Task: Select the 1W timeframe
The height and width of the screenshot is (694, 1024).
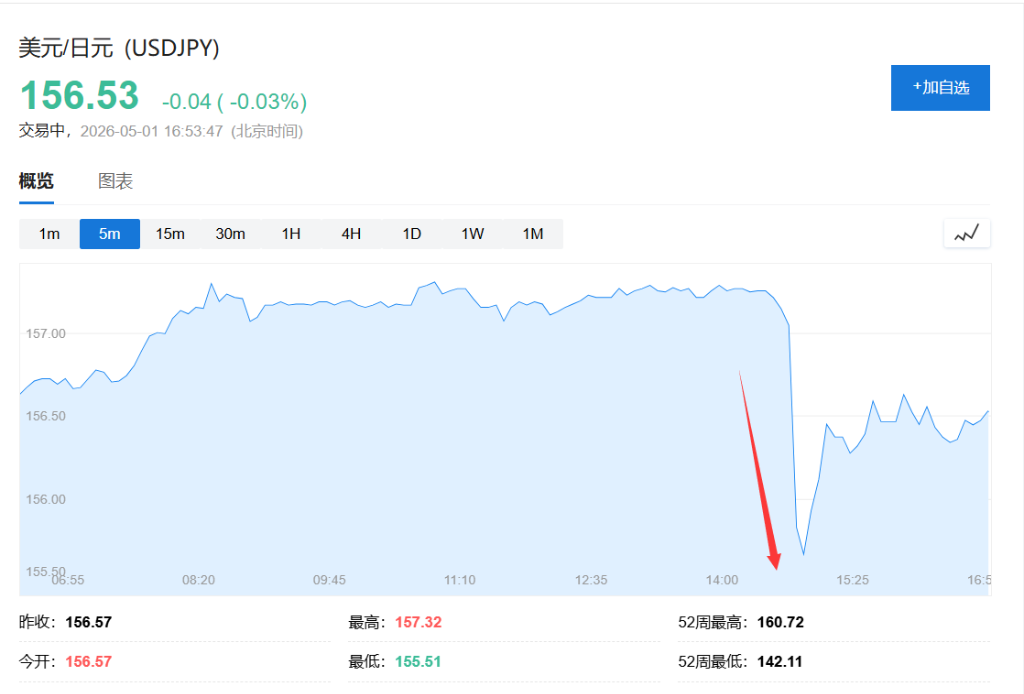Action: coord(472,234)
